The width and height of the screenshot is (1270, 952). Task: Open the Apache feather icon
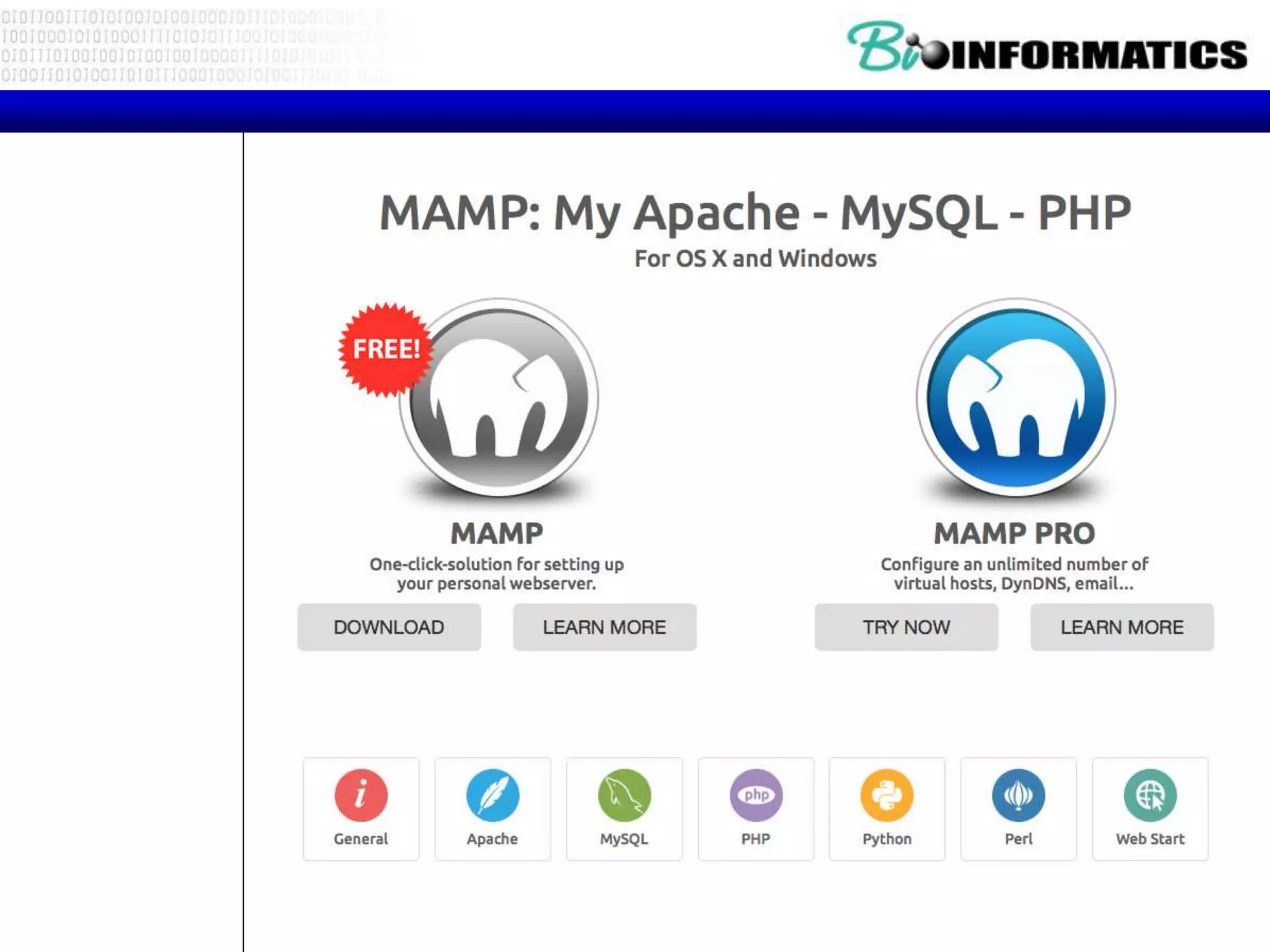click(x=492, y=795)
